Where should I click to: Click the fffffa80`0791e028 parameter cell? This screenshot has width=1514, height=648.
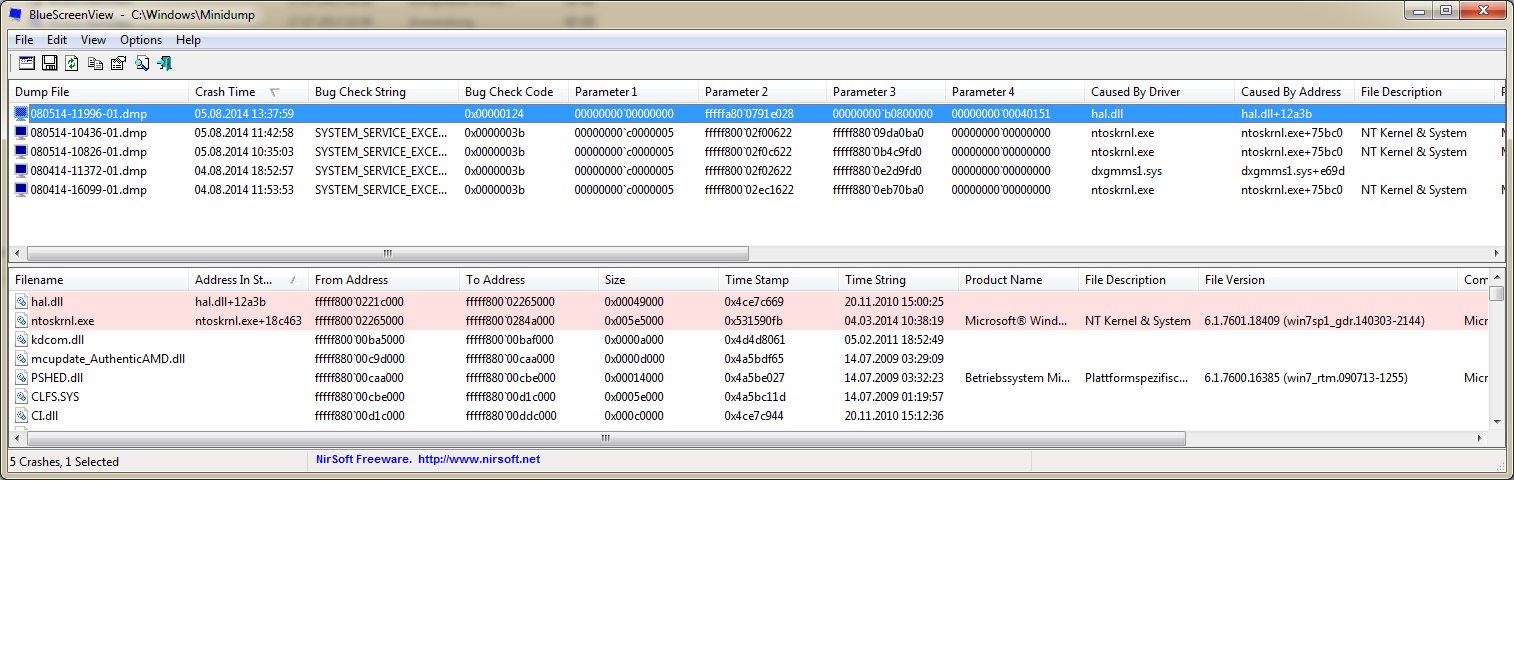749,114
